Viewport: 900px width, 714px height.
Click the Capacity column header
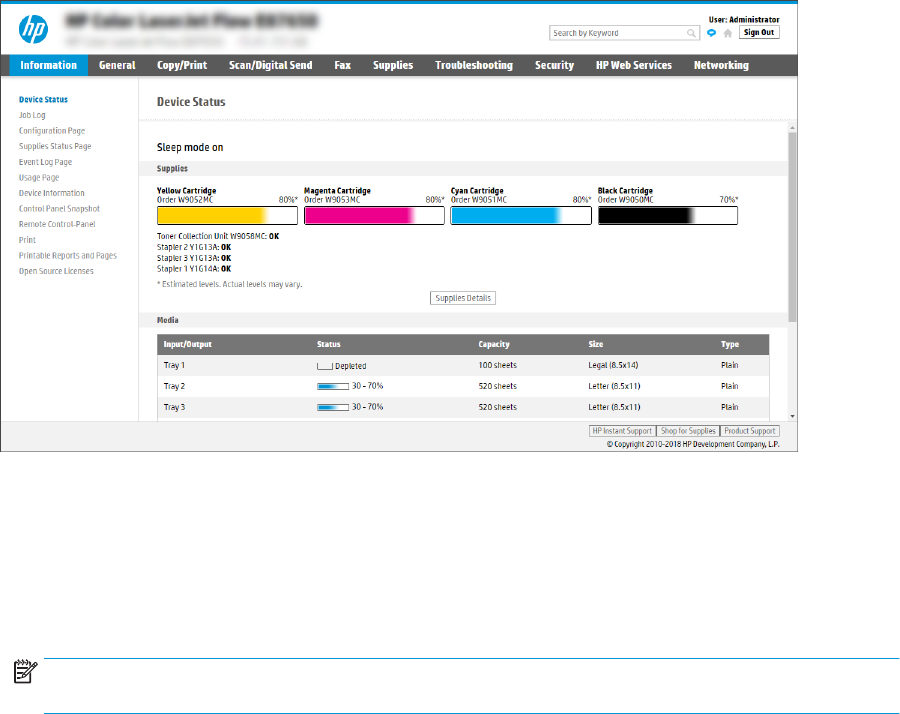pyautogui.click(x=494, y=344)
